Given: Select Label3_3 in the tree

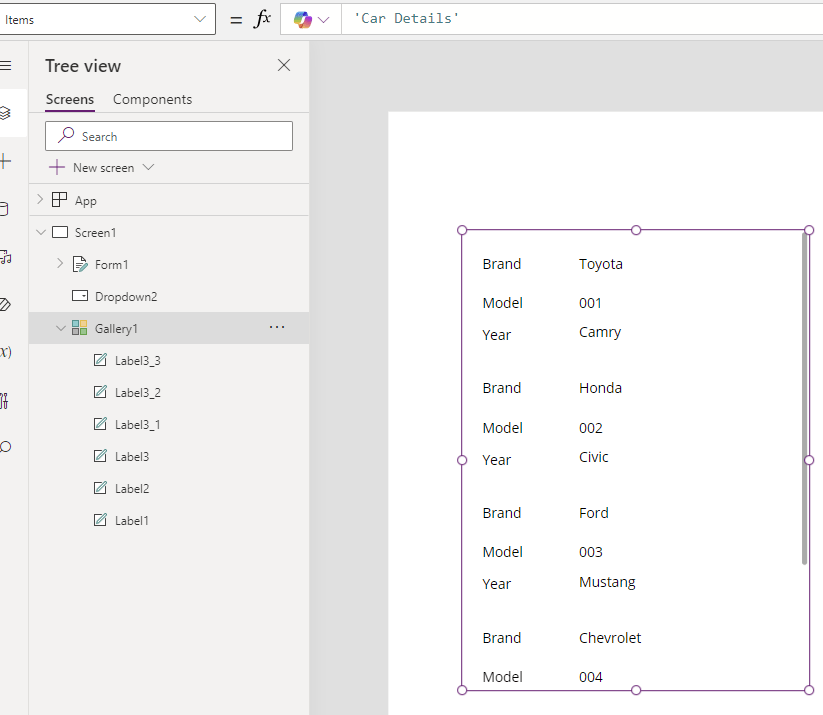Looking at the screenshot, I should click(169, 361).
